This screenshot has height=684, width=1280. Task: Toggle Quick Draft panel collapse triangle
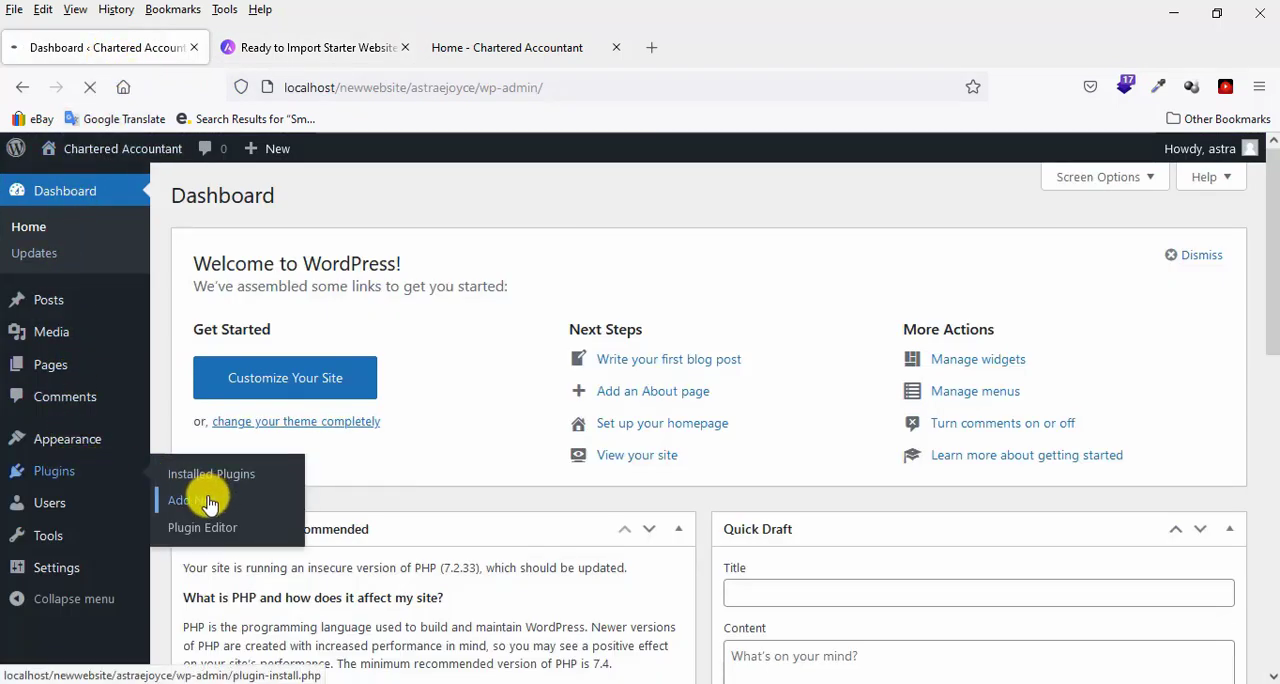click(x=1230, y=529)
